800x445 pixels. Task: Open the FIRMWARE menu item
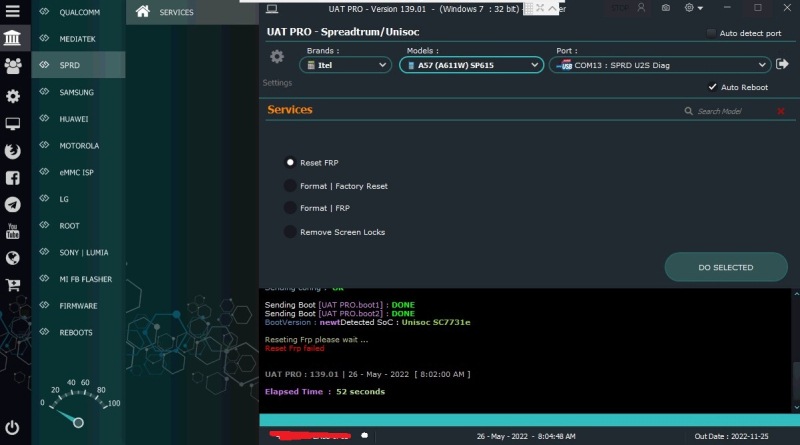(x=78, y=305)
